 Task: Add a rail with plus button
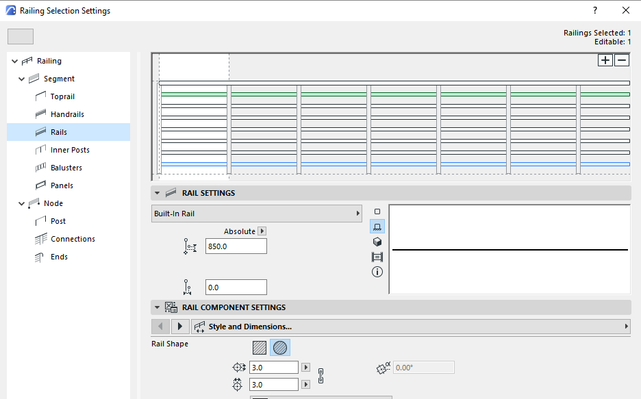point(605,61)
